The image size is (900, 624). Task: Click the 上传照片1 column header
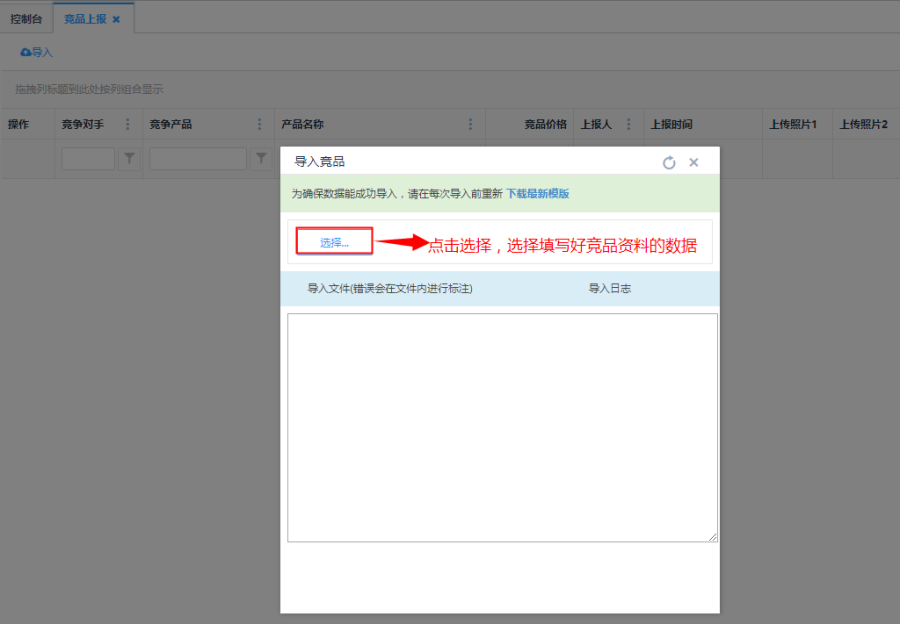(793, 124)
